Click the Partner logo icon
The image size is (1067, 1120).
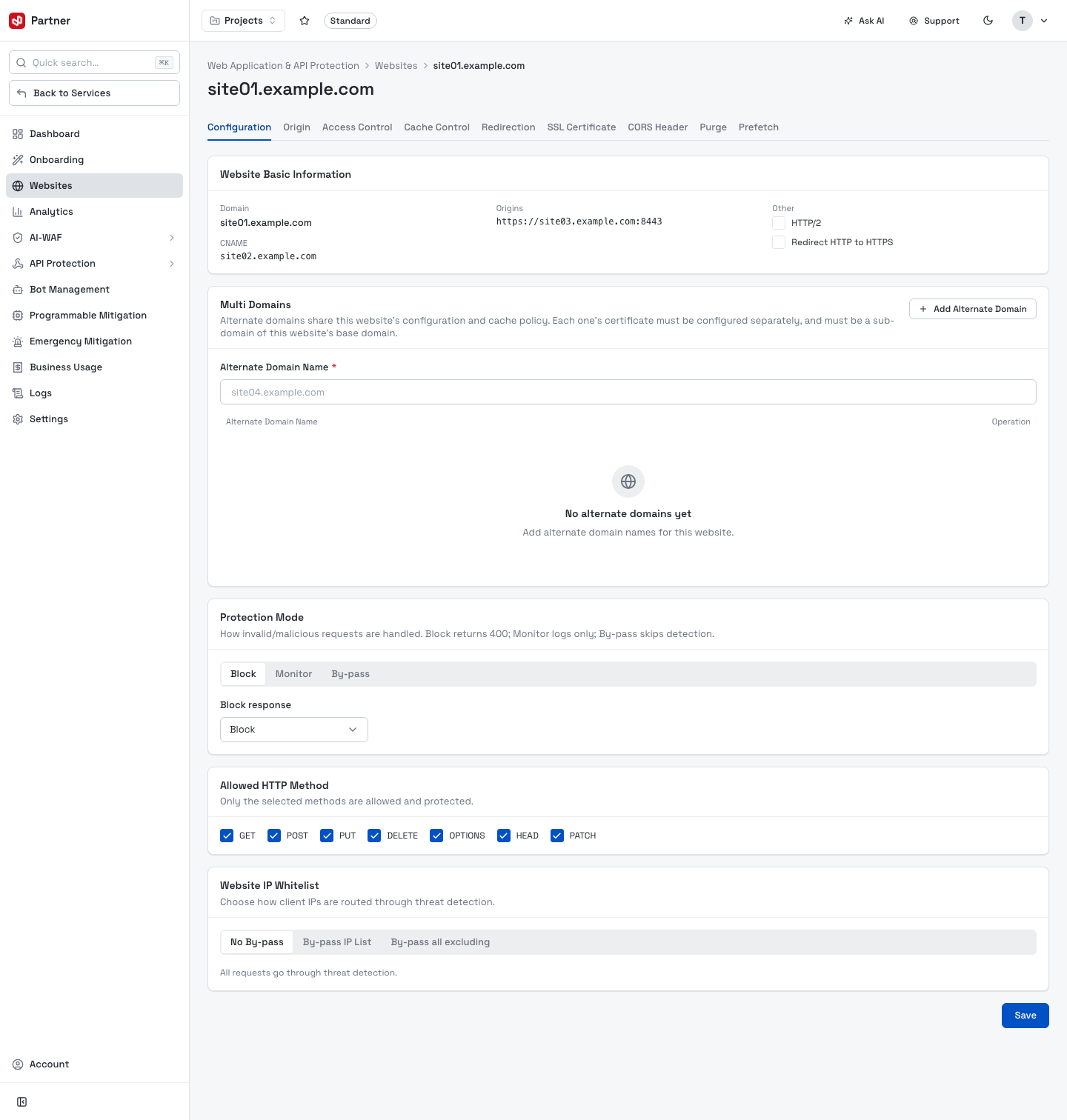pos(17,21)
